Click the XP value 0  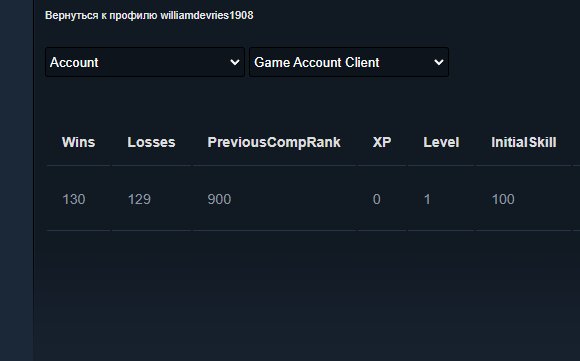[x=377, y=199]
